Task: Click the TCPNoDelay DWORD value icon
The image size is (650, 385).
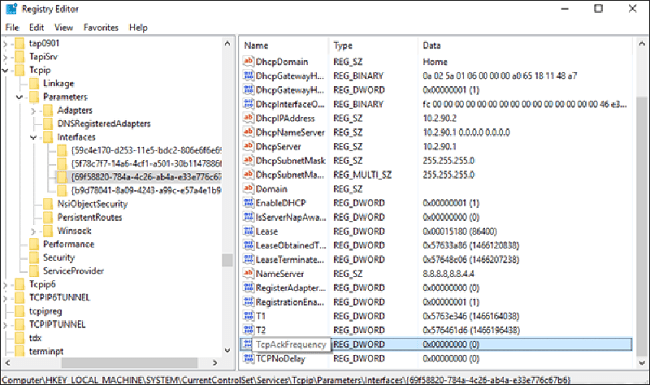Action: [x=248, y=358]
